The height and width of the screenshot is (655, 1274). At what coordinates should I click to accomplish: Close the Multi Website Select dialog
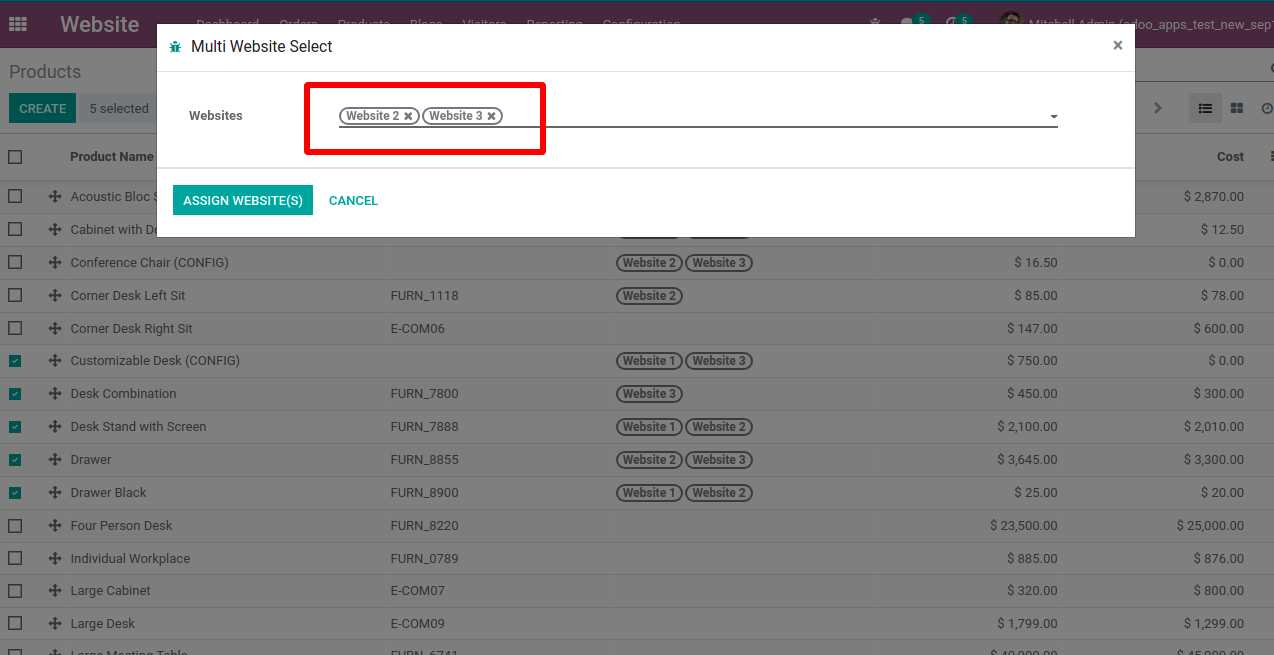1117,45
